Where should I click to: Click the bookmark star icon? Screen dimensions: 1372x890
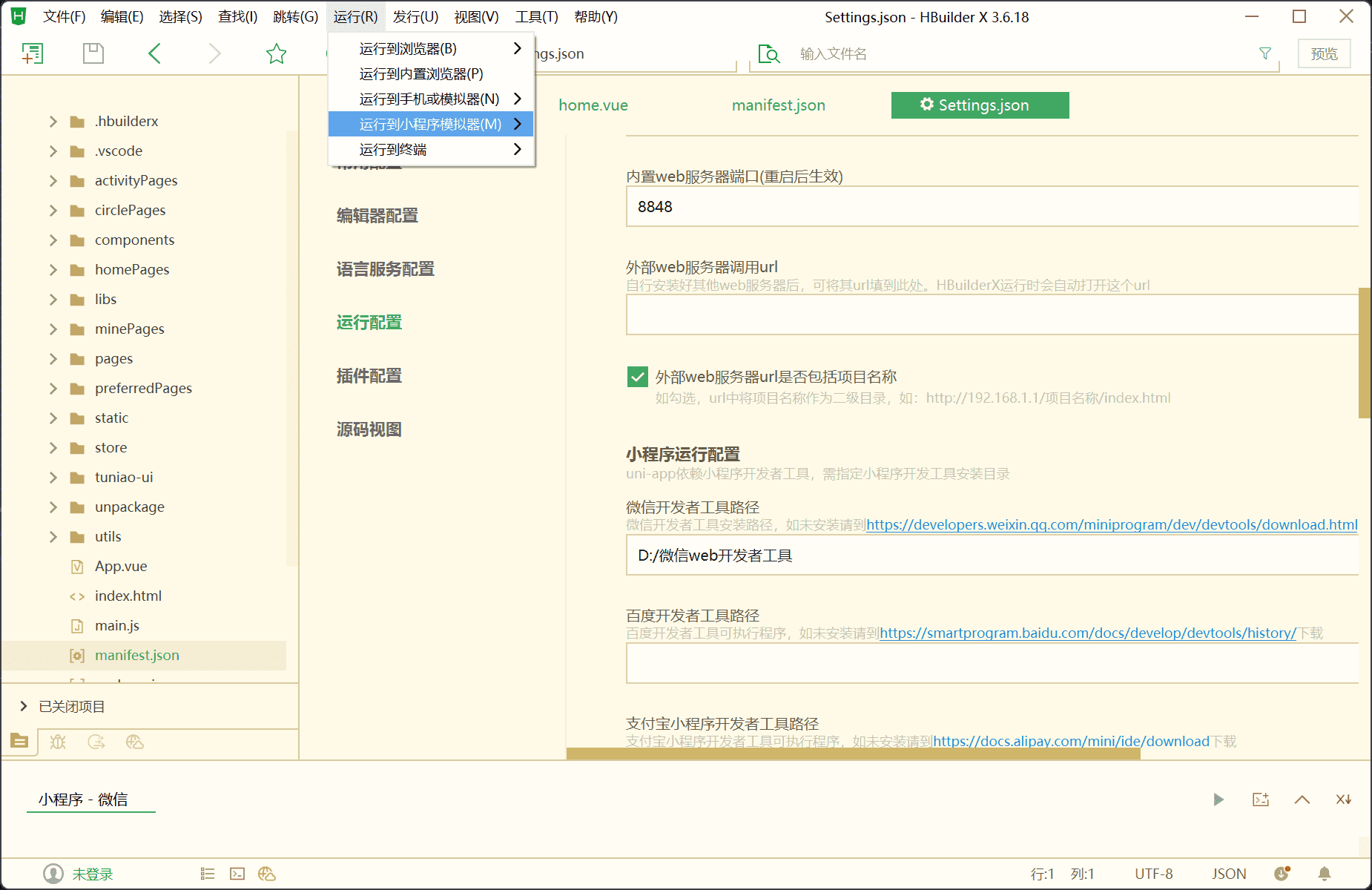point(276,53)
